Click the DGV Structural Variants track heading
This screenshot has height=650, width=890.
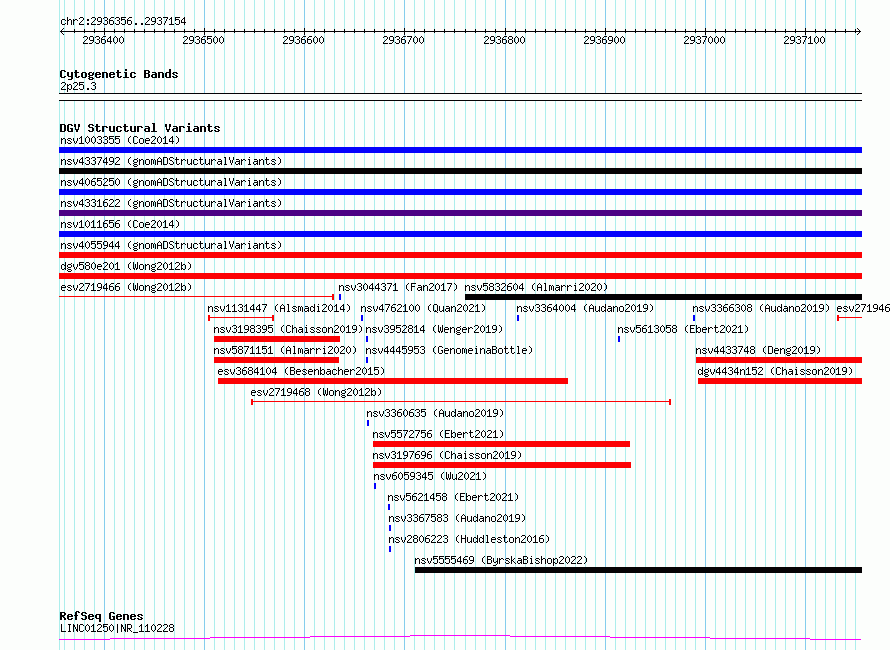[140, 128]
